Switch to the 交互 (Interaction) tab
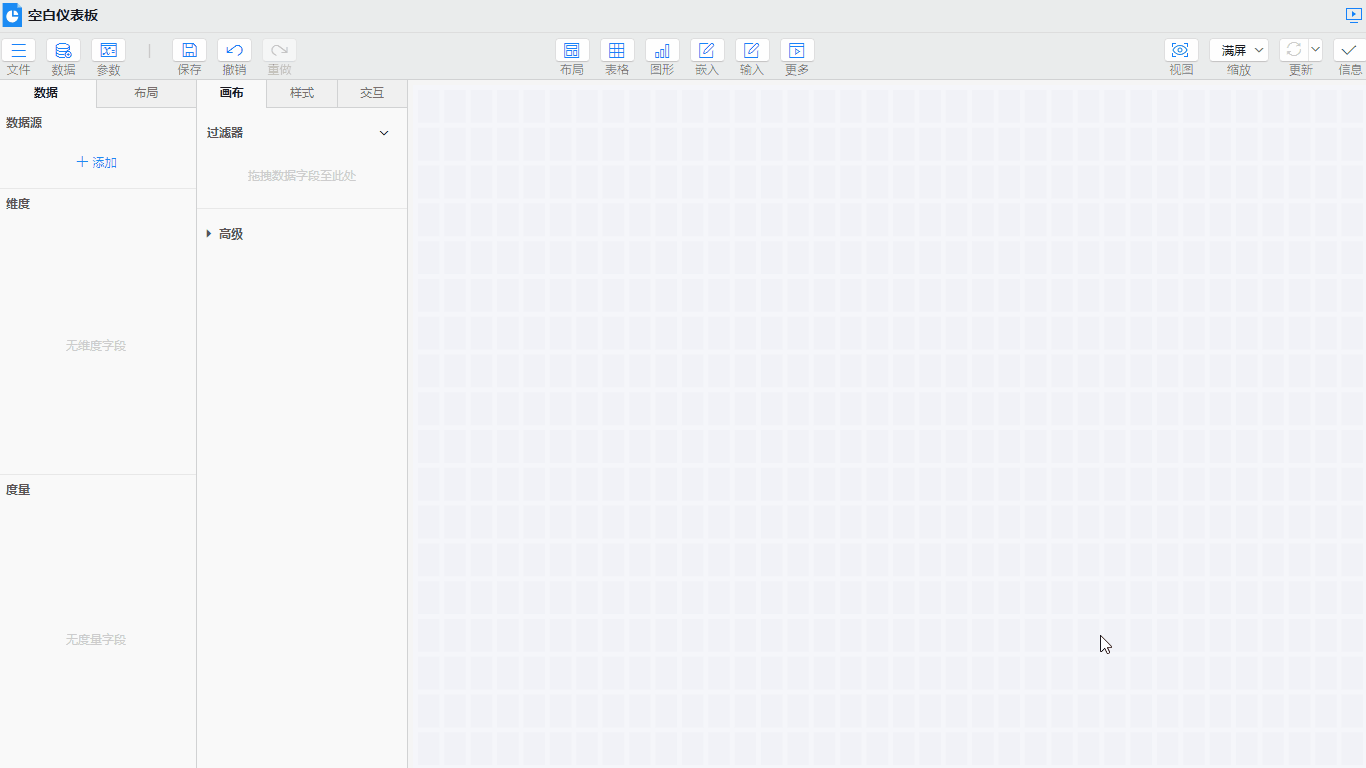 point(372,93)
